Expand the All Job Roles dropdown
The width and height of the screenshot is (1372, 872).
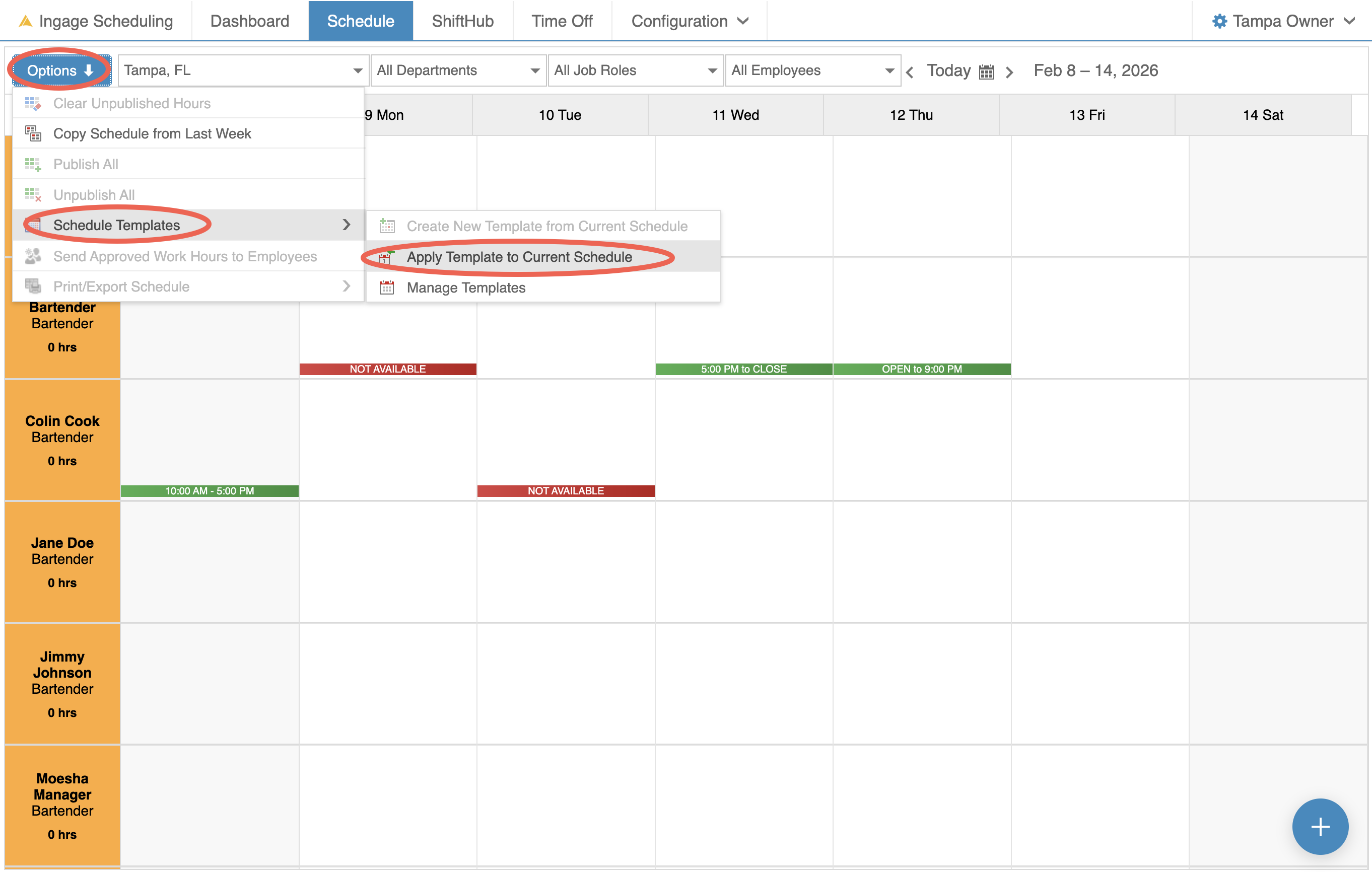click(635, 70)
